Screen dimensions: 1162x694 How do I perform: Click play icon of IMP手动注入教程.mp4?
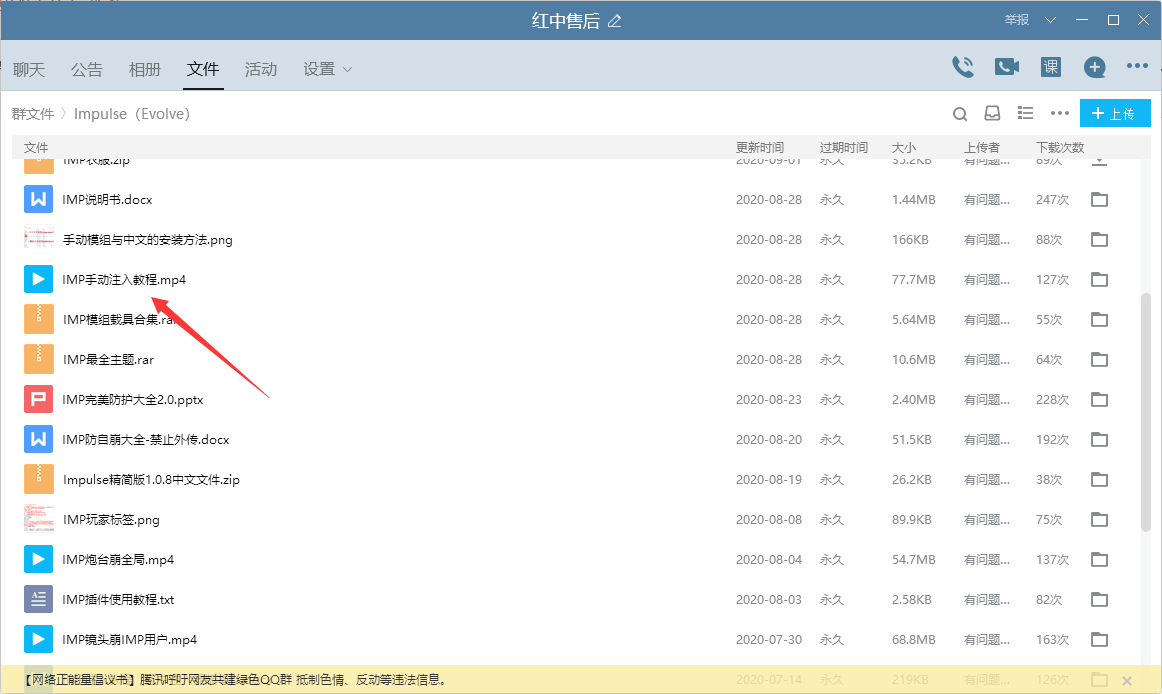click(39, 280)
